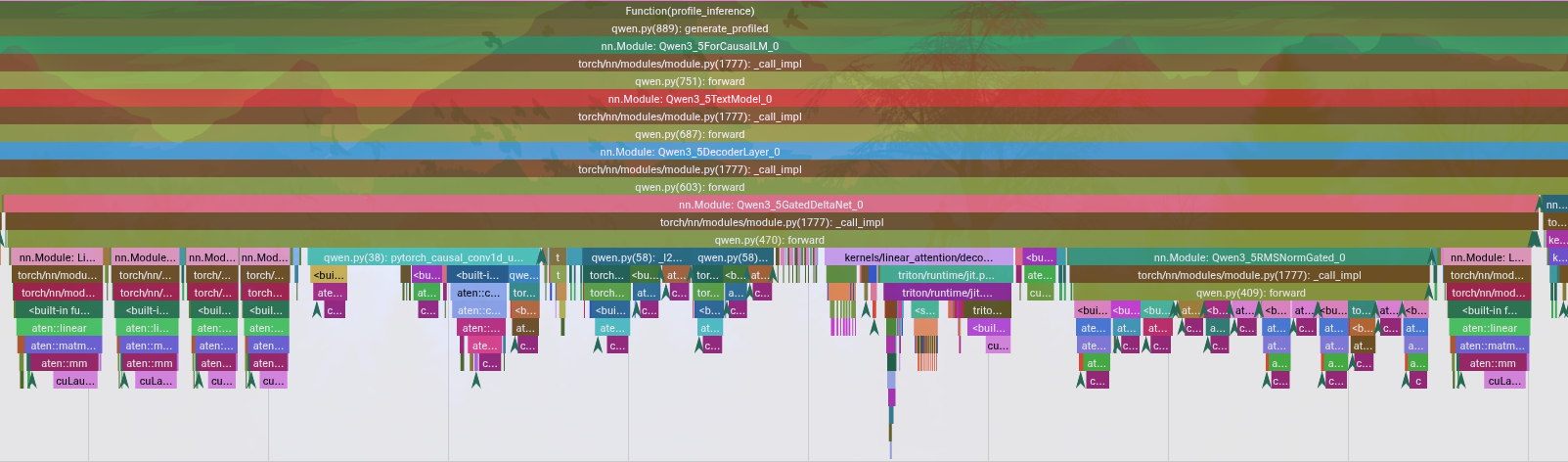Select the <built-in fu... slice
Screen dimensions: 1568x462
click(59, 310)
